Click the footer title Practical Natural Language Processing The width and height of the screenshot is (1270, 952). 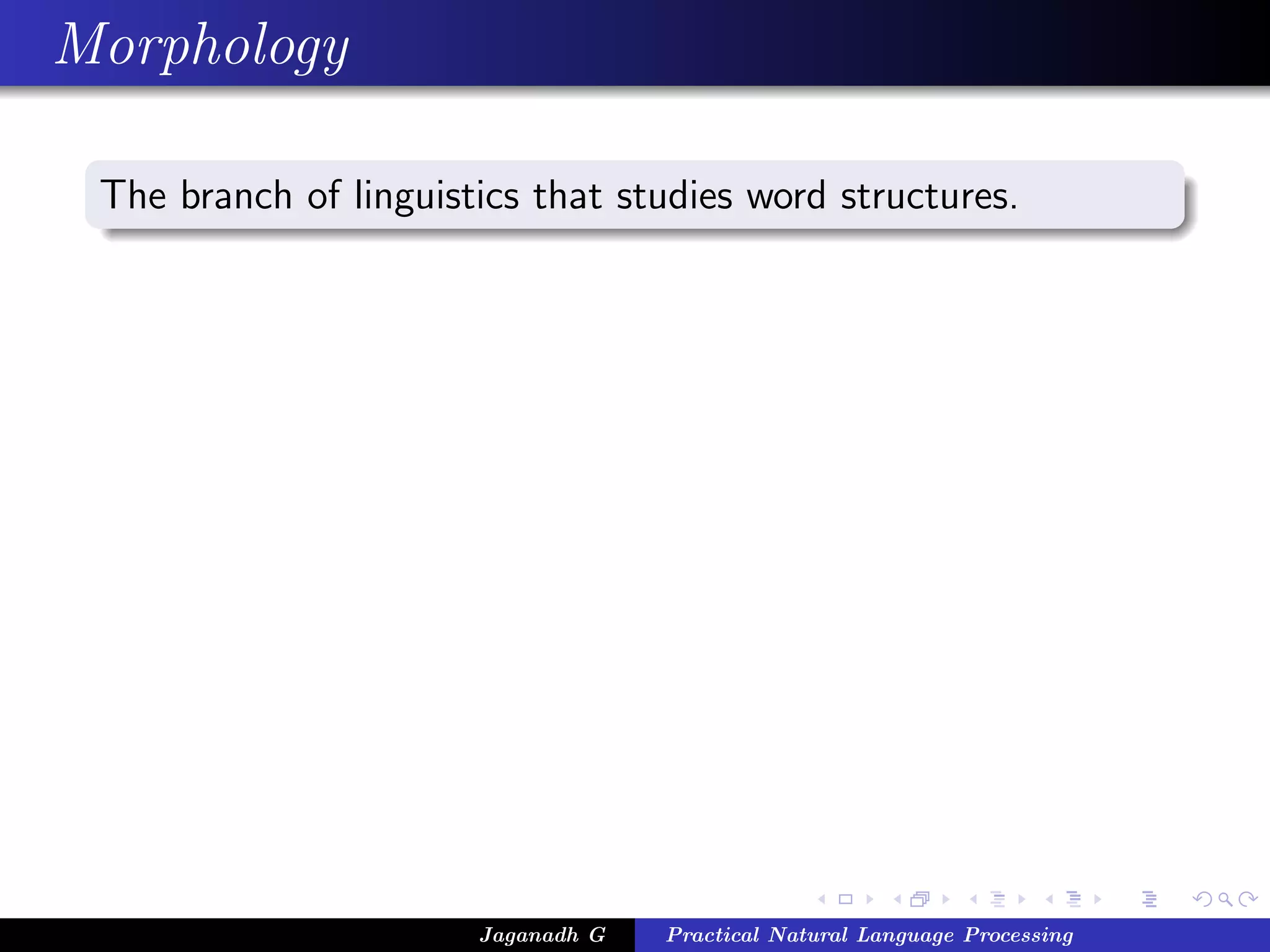coord(869,935)
